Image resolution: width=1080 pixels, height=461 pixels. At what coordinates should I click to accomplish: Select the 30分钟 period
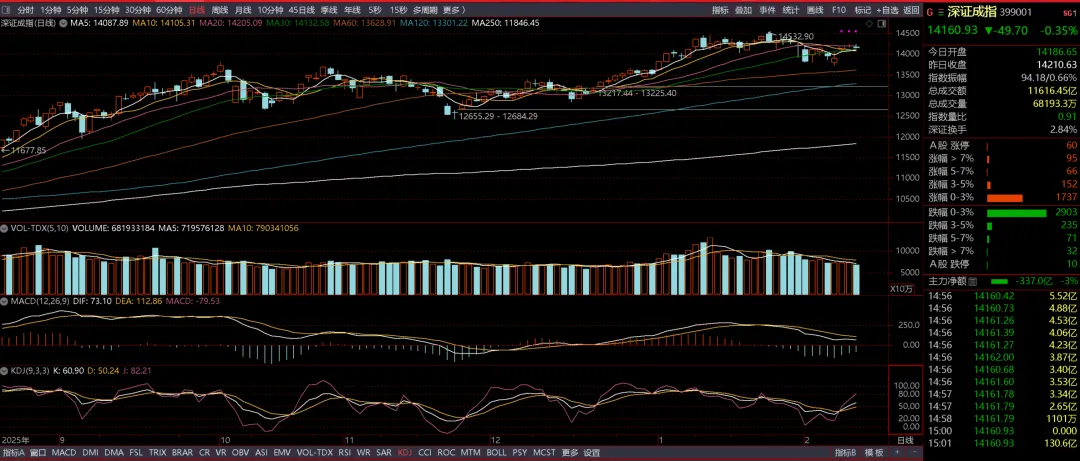pos(138,10)
